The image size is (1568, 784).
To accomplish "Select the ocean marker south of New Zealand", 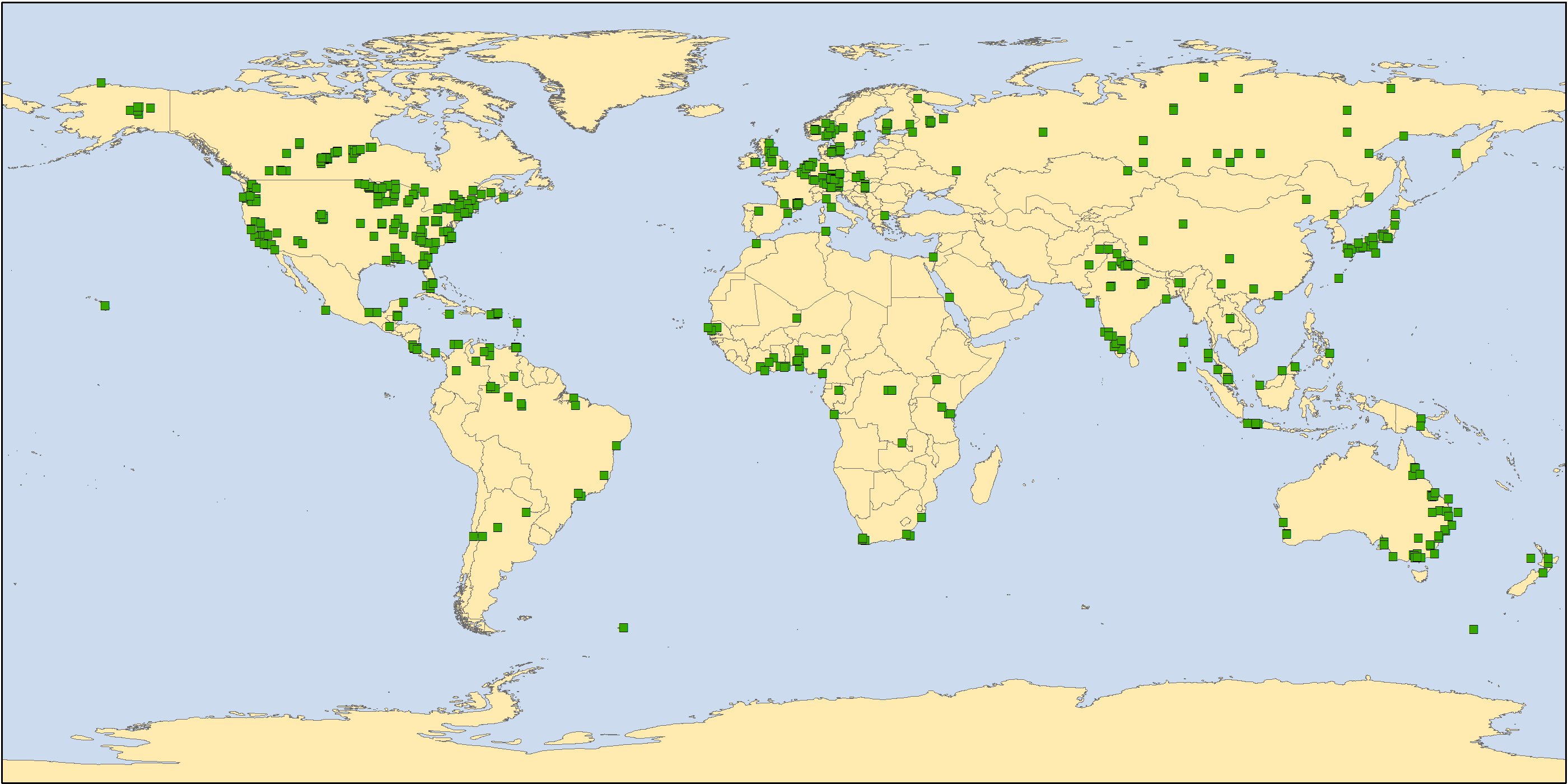I will coord(1474,629).
